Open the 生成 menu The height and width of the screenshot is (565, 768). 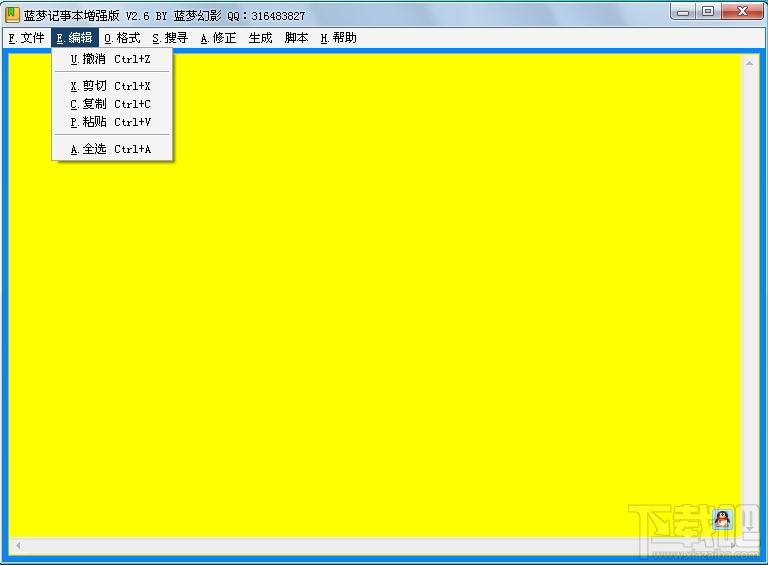point(260,38)
